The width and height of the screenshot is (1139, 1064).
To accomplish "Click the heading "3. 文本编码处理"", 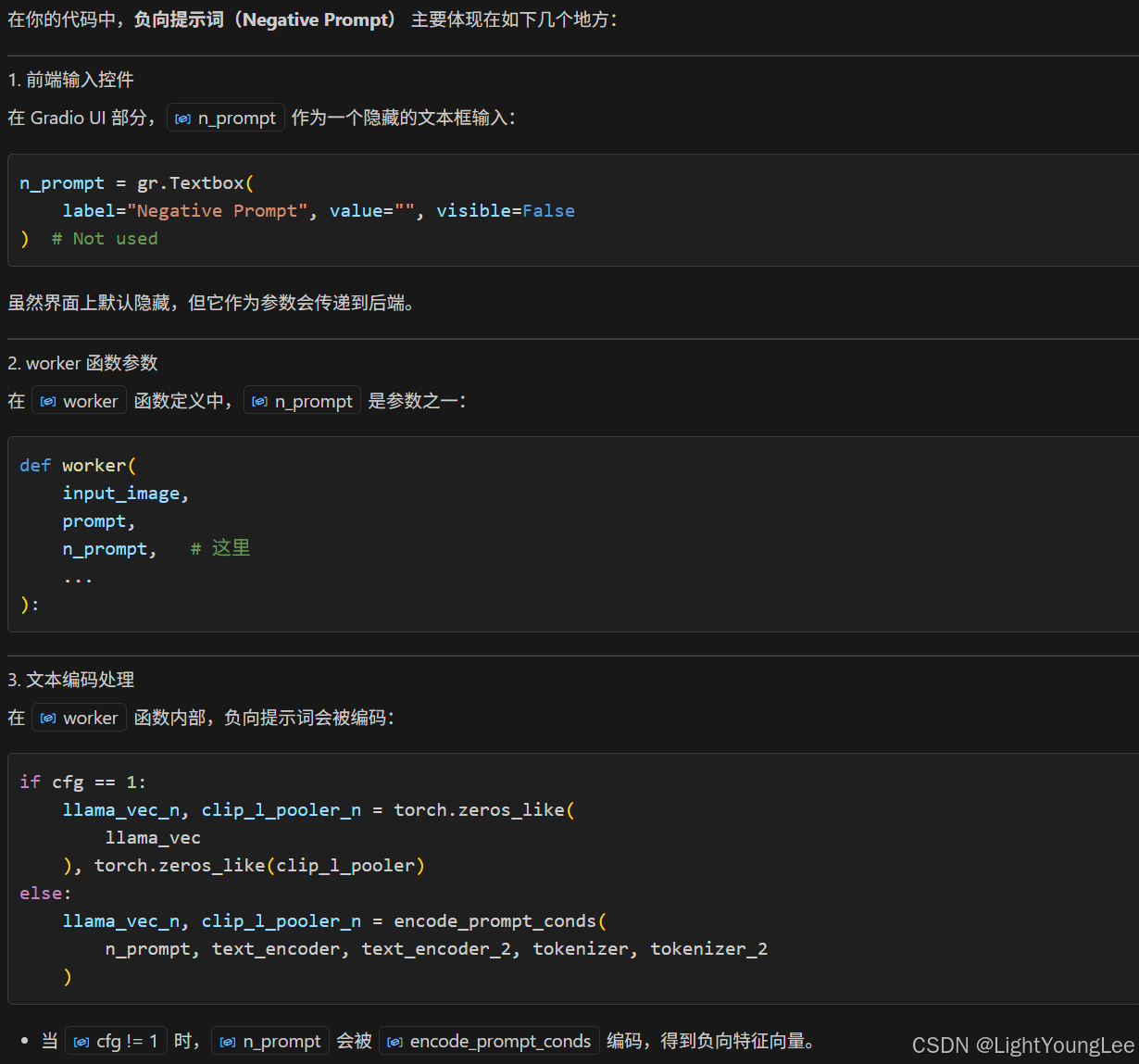I will click(x=71, y=680).
